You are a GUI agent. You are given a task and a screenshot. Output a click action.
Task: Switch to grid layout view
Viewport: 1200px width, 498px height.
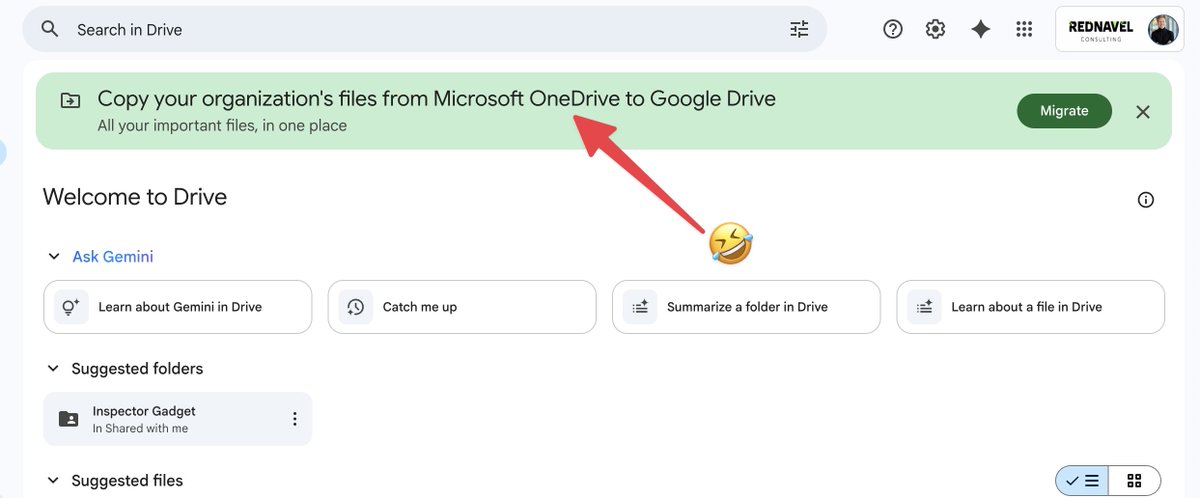click(x=1134, y=481)
